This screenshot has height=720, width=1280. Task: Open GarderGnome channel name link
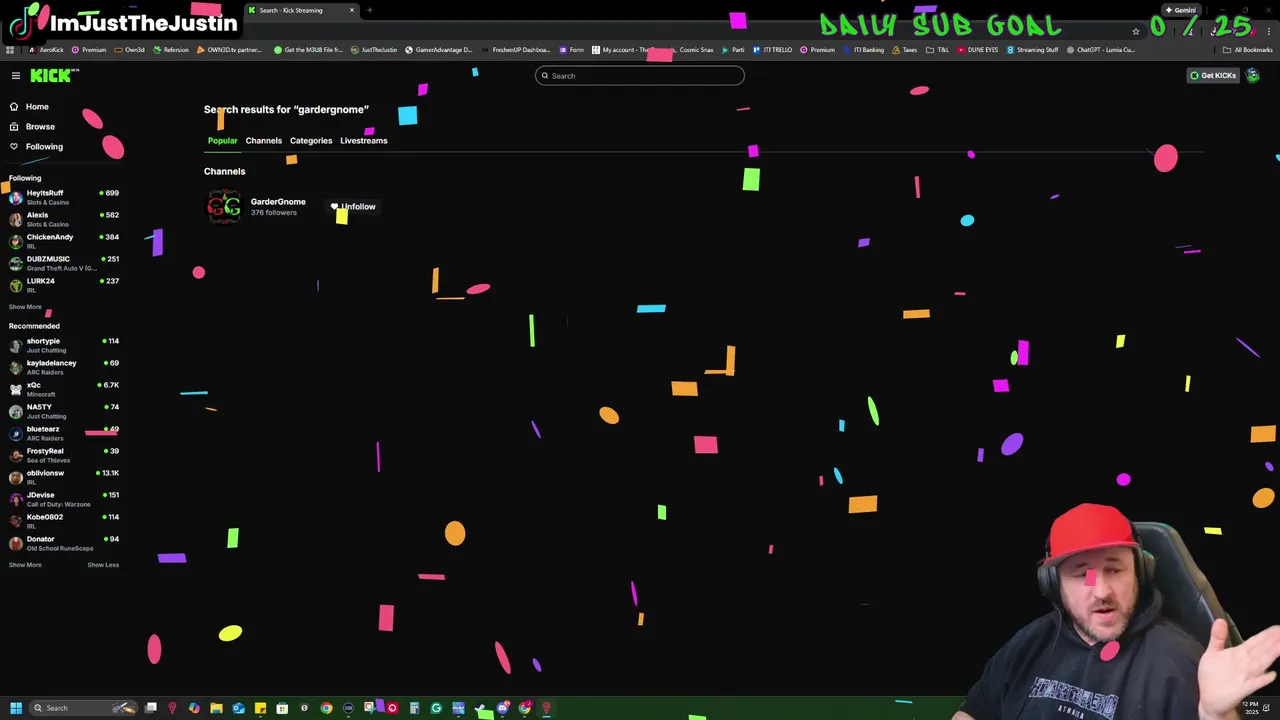278,202
